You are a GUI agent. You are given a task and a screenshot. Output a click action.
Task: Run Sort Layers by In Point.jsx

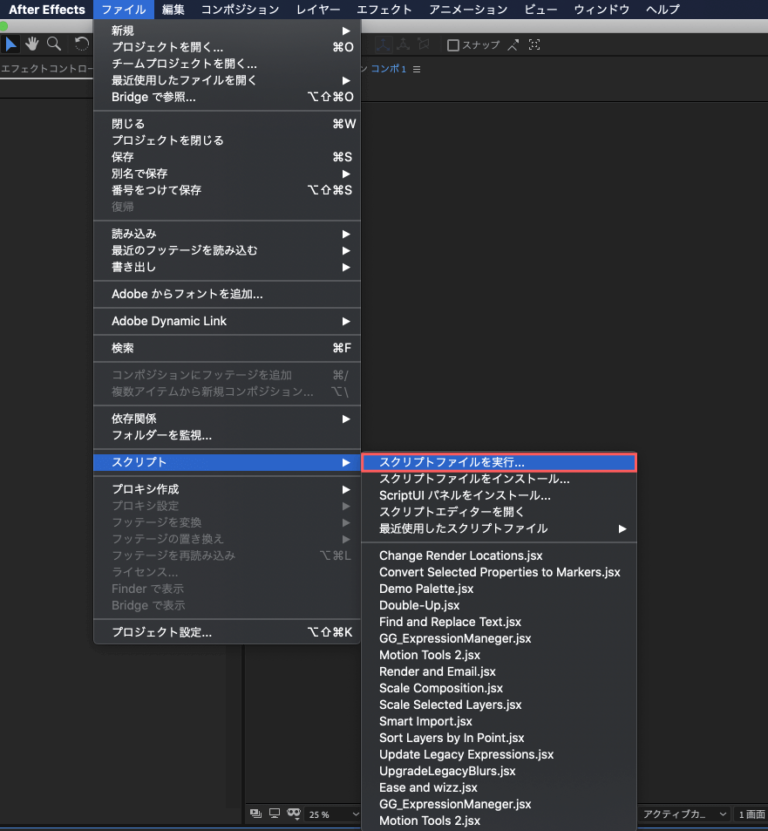[499, 738]
